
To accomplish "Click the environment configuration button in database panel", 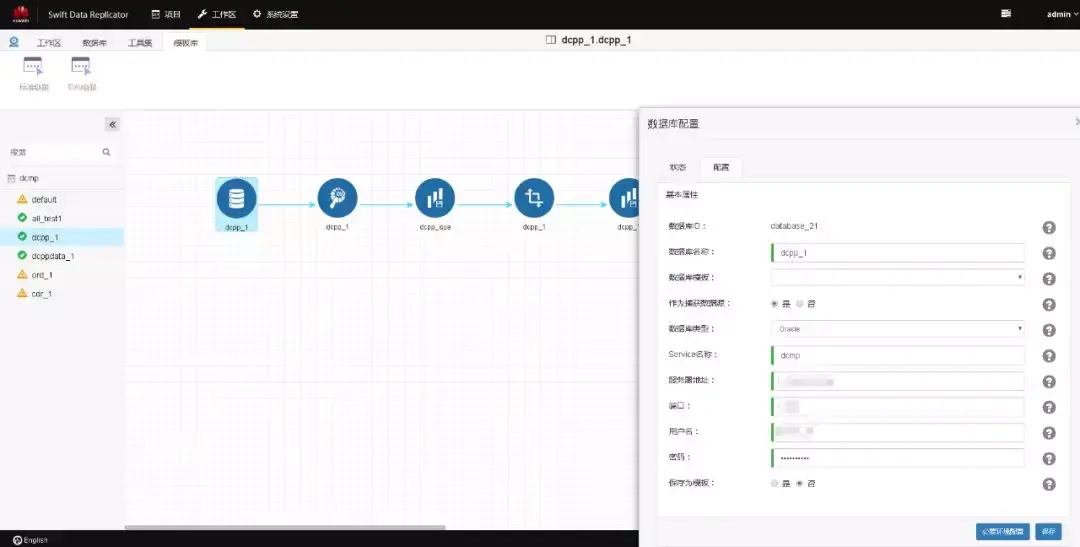I will pyautogui.click(x=1003, y=531).
